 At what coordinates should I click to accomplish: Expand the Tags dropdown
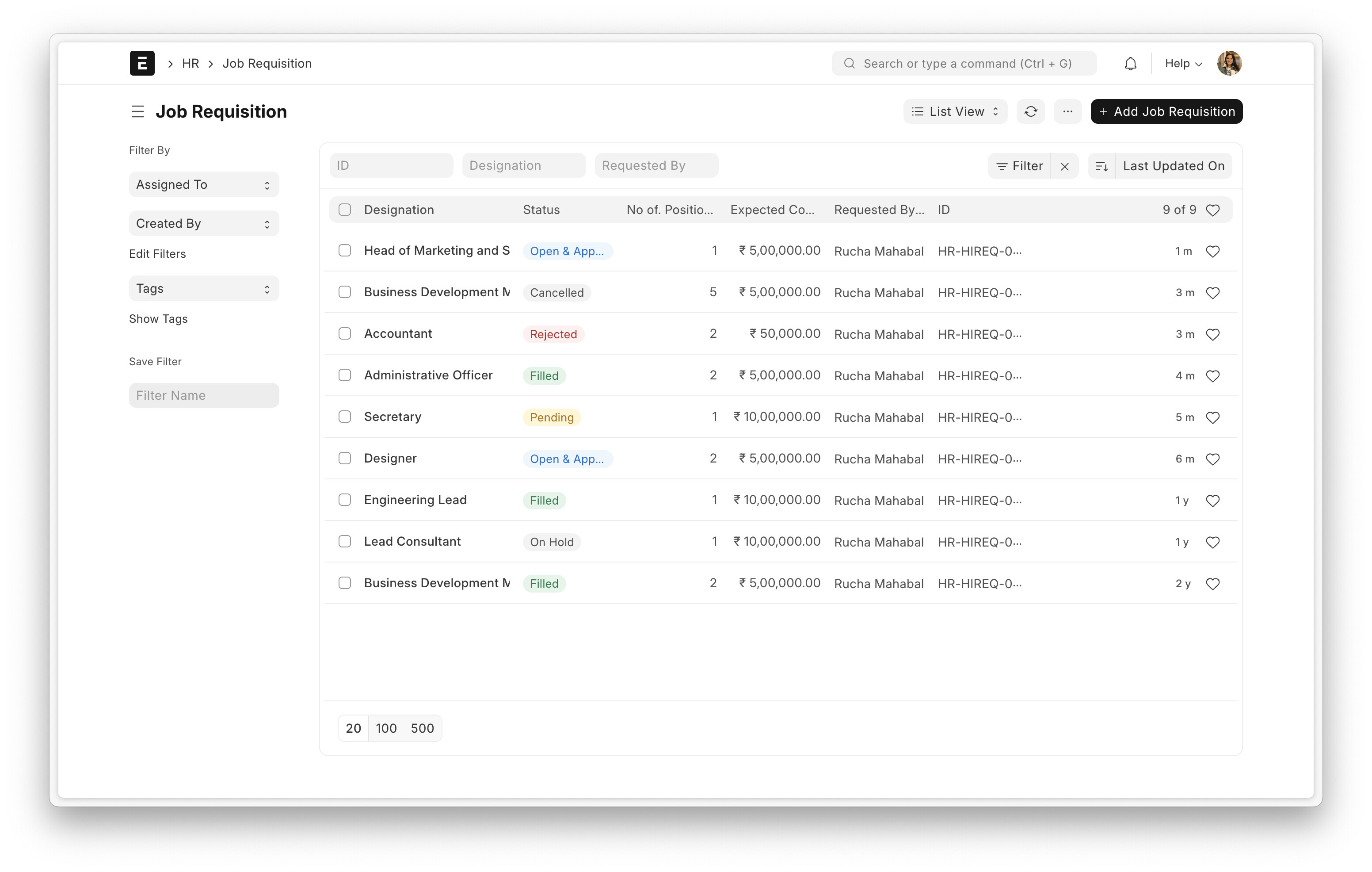tap(204, 289)
